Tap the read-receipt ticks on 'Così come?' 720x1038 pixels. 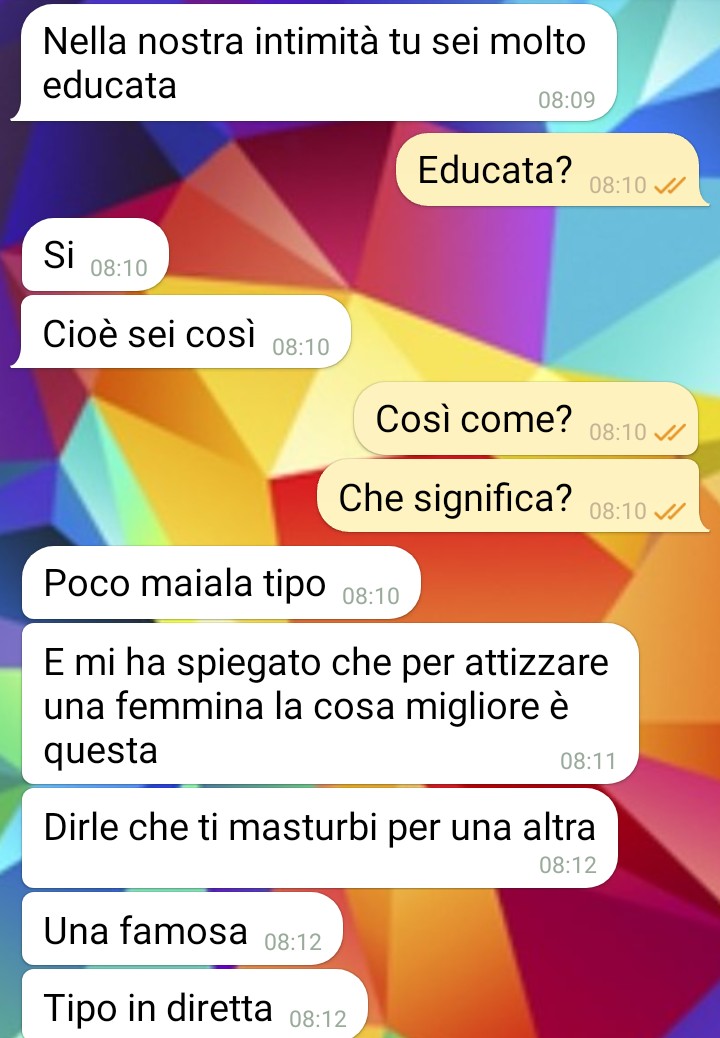tap(670, 433)
